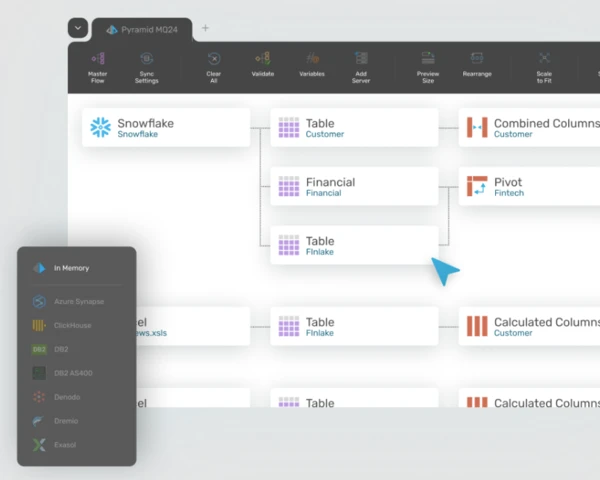Click Add Server in toolbar
Image resolution: width=600 pixels, height=480 pixels.
pyautogui.click(x=361, y=67)
